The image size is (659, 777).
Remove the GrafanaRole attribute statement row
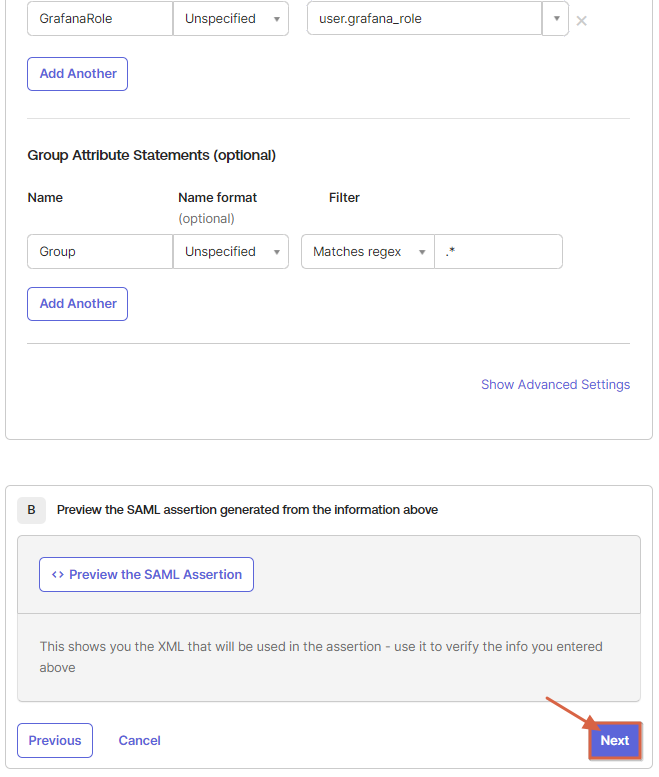[581, 20]
